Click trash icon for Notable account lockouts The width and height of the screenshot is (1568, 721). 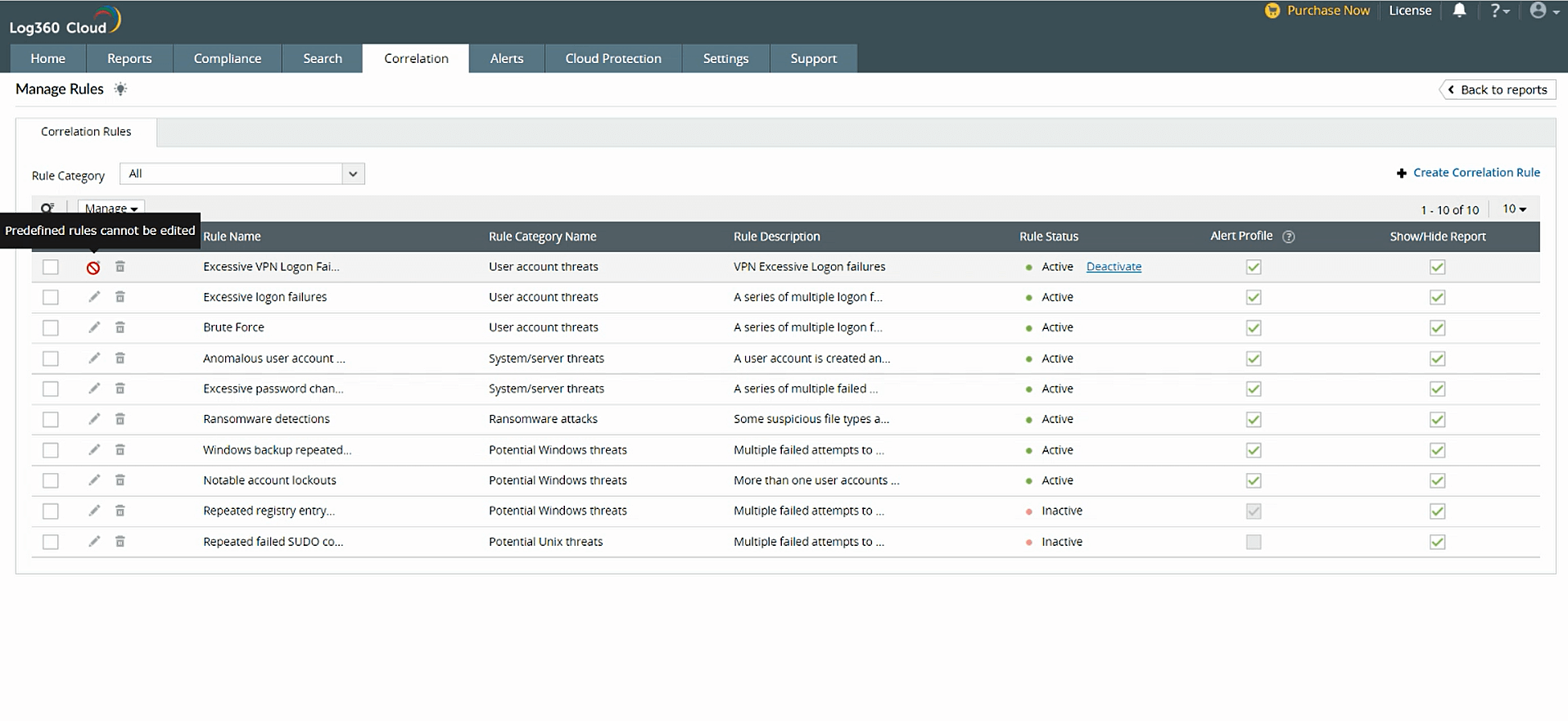[x=120, y=480]
